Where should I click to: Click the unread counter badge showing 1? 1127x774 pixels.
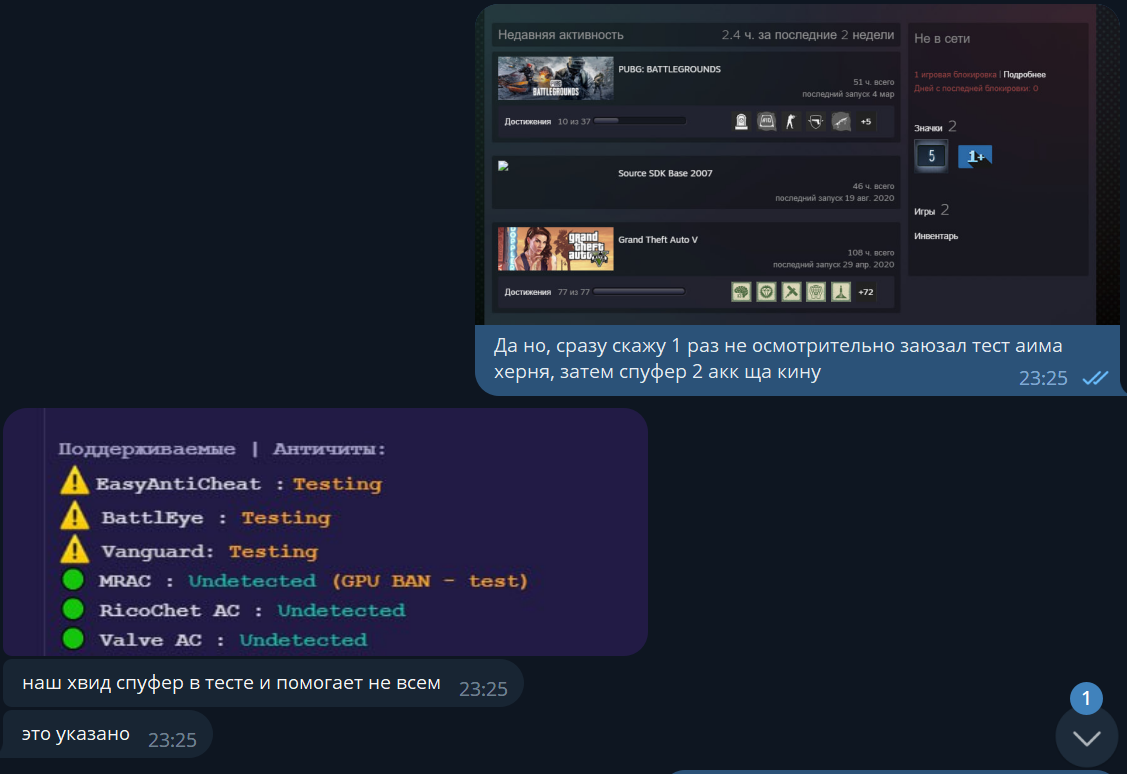[1086, 698]
